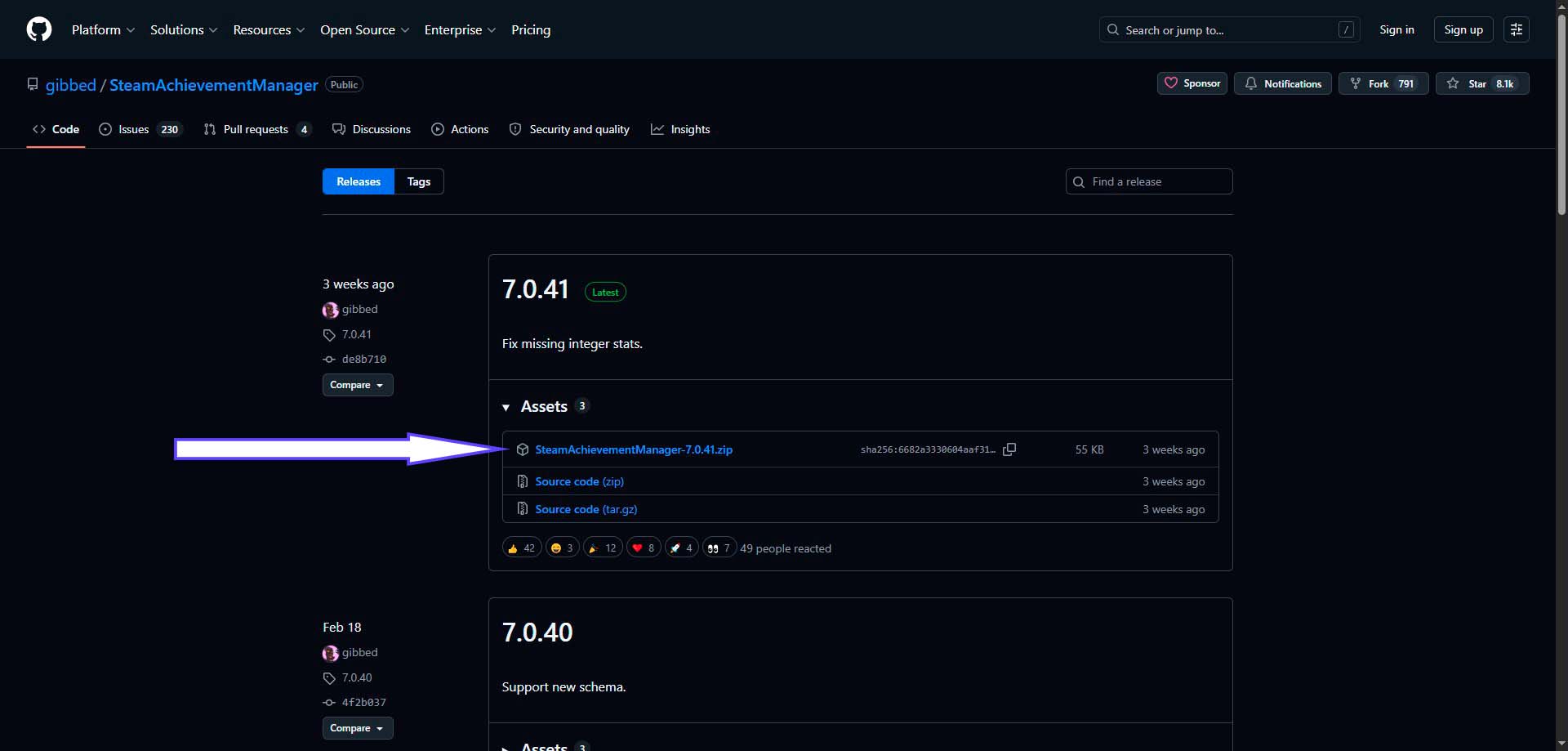Star the repository

(x=1482, y=83)
